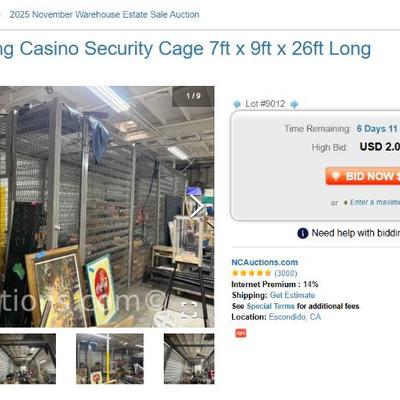
Task: Click the bidding help info icon
Action: click(303, 233)
